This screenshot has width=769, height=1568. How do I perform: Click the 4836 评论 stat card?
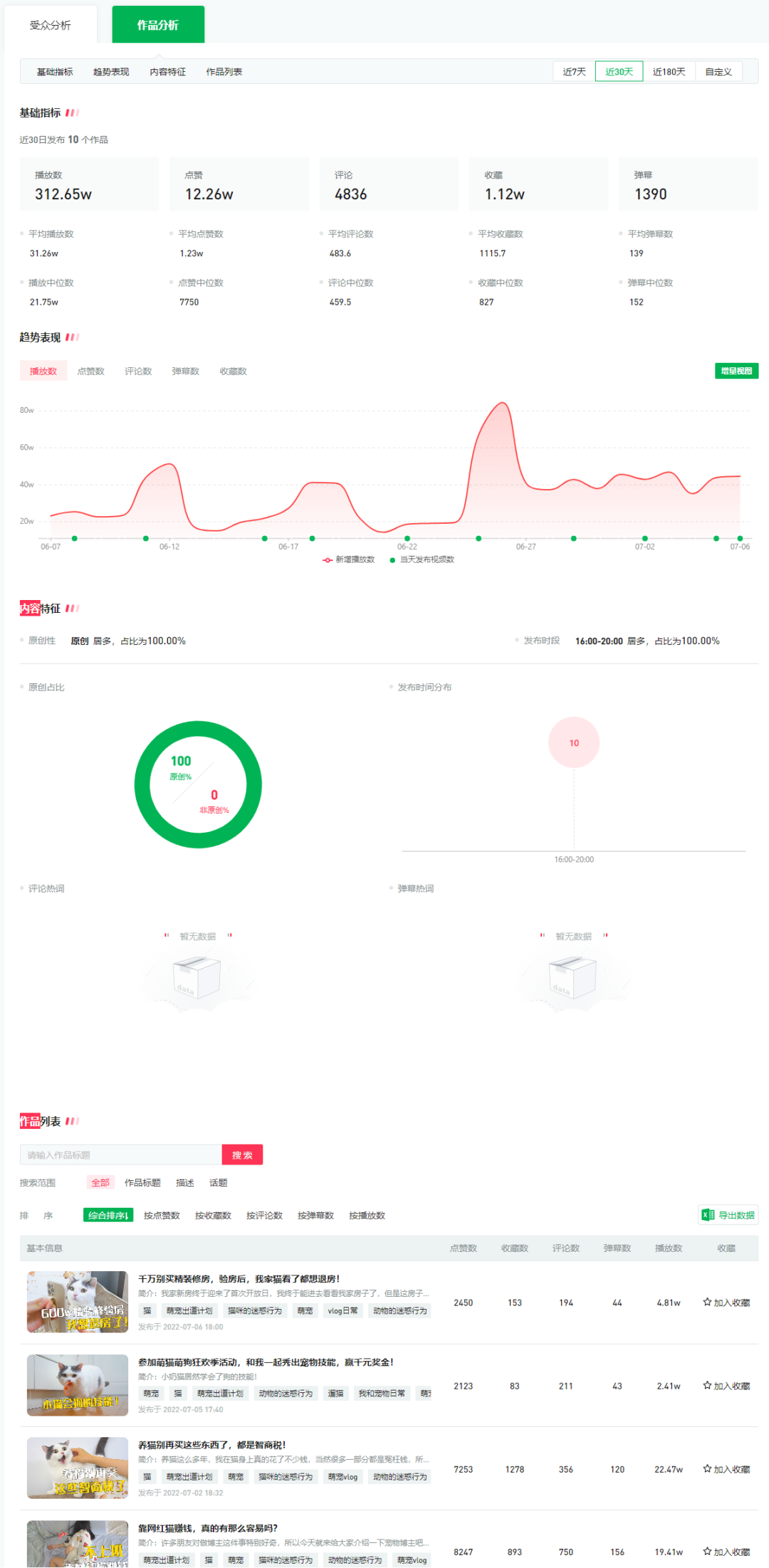click(389, 184)
